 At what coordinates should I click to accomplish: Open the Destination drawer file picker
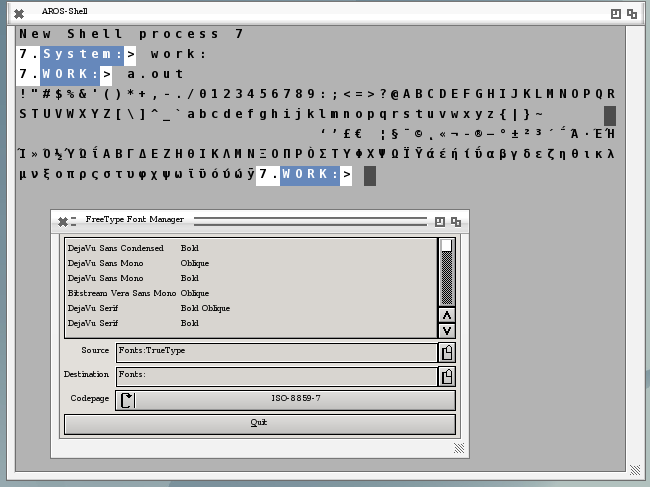[447, 376]
